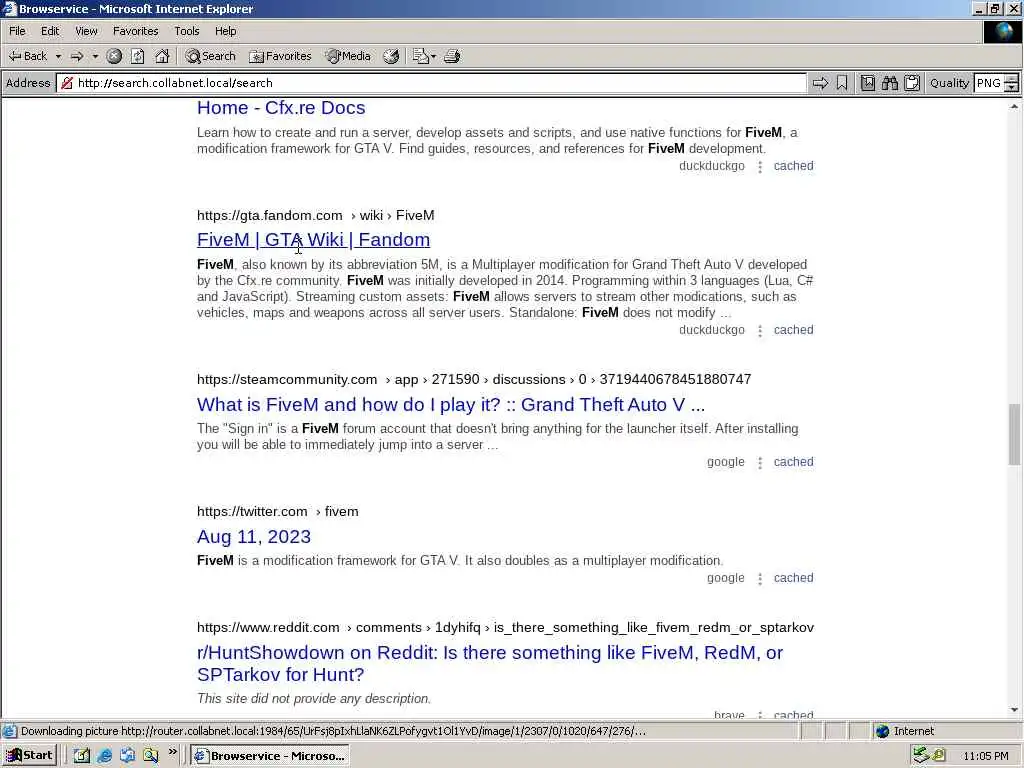Expand the Quick Launch overflow chevron
This screenshot has width=1024, height=768.
pyautogui.click(x=172, y=752)
